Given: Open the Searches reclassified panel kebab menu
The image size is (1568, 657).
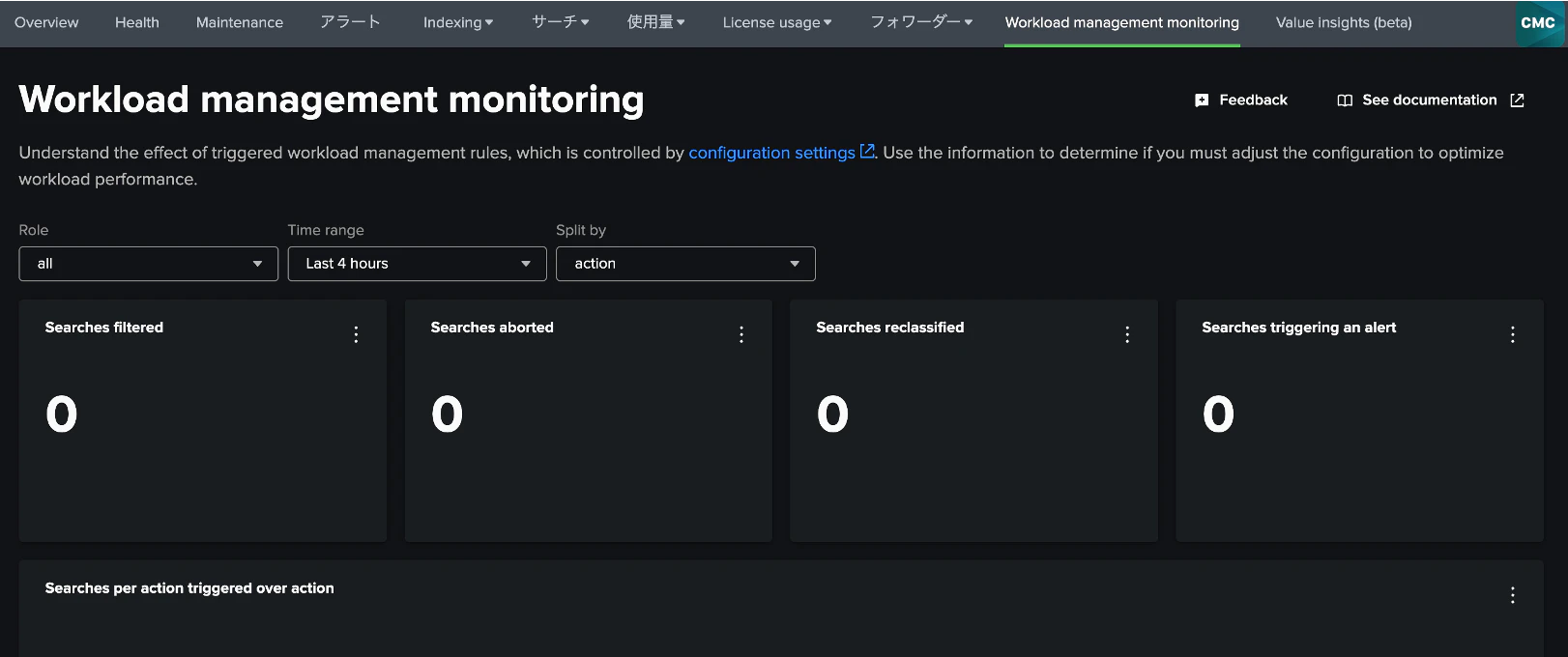Looking at the screenshot, I should [1127, 334].
